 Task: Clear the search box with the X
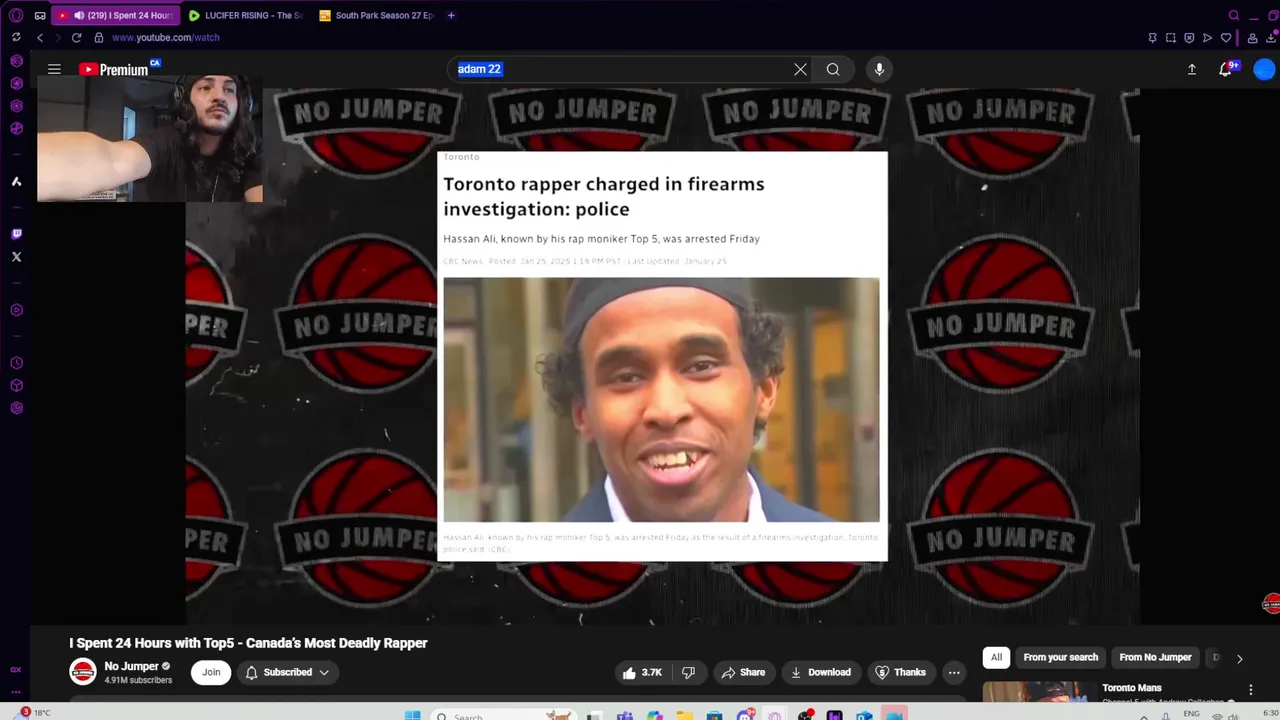pyautogui.click(x=800, y=69)
